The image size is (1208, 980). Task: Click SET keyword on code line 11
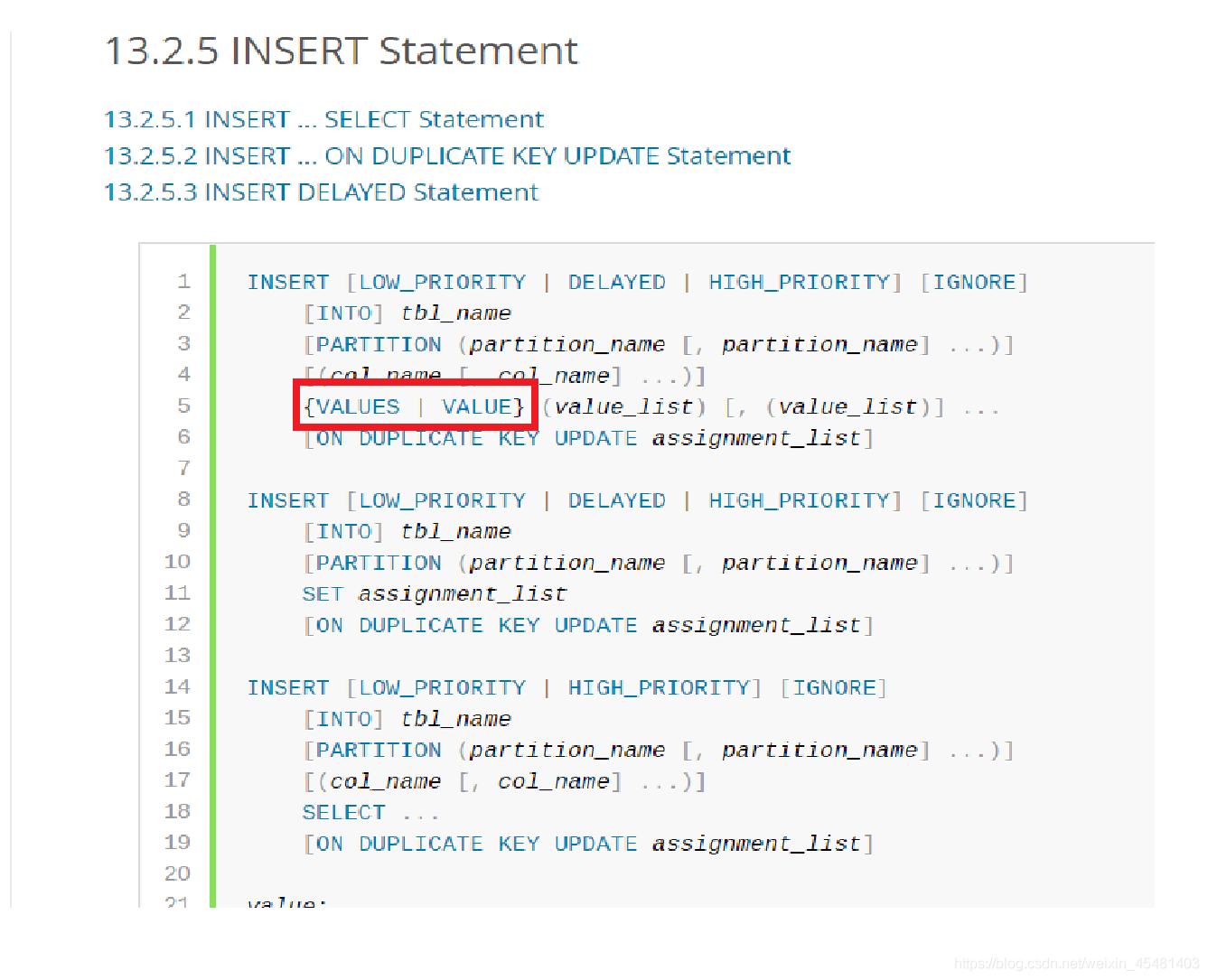coord(323,594)
